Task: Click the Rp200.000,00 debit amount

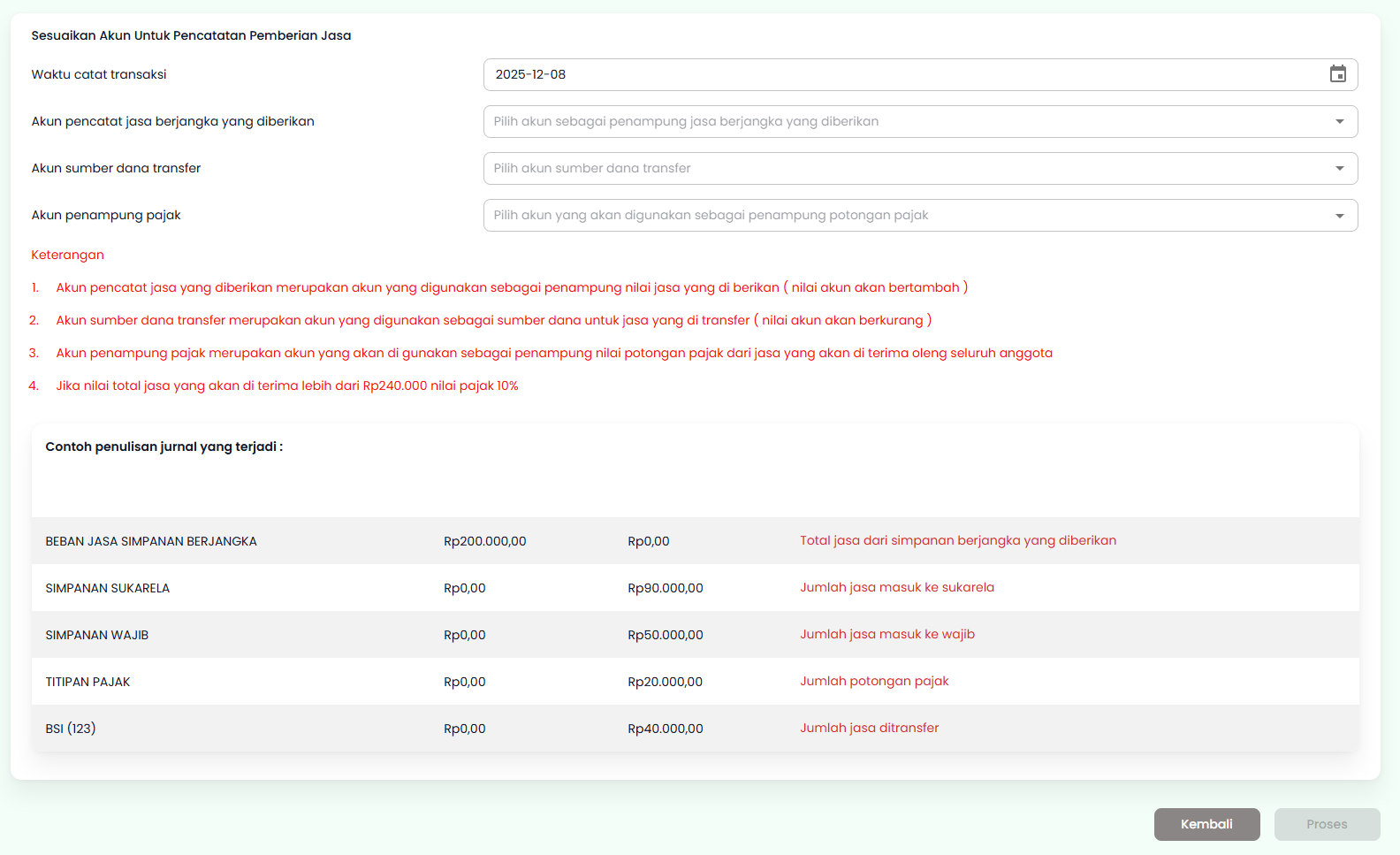Action: [x=484, y=541]
